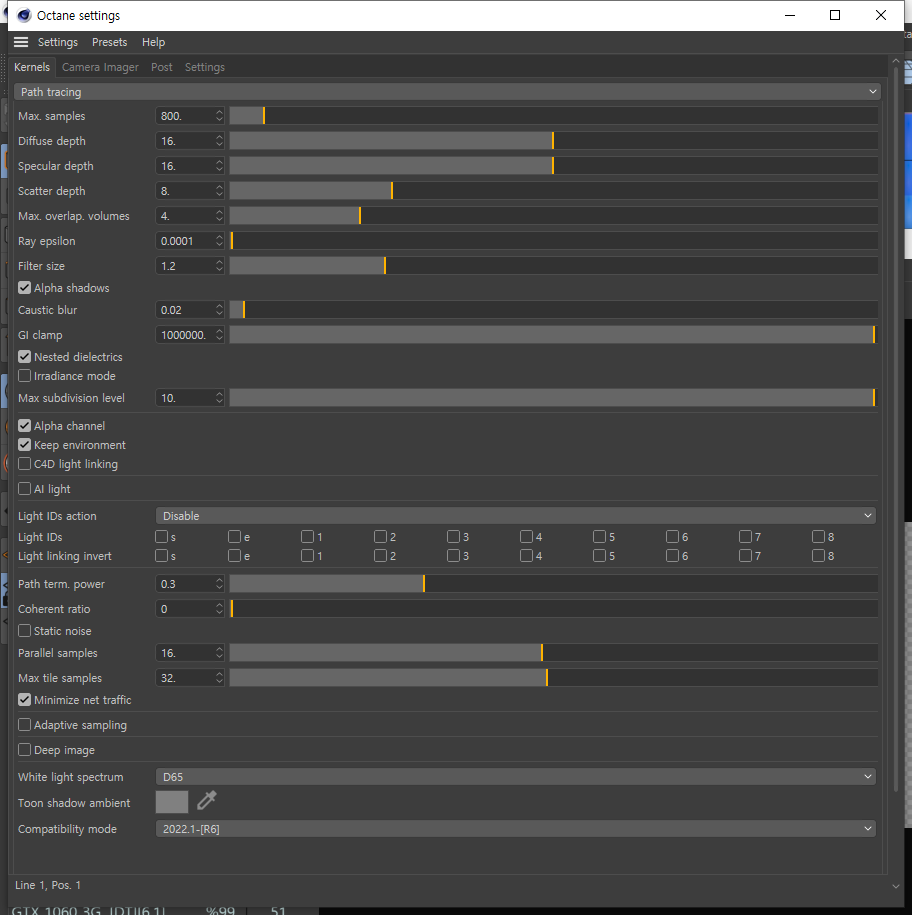The image size is (912, 915).
Task: Click the Max. samples stepper arrows
Action: 219,116
